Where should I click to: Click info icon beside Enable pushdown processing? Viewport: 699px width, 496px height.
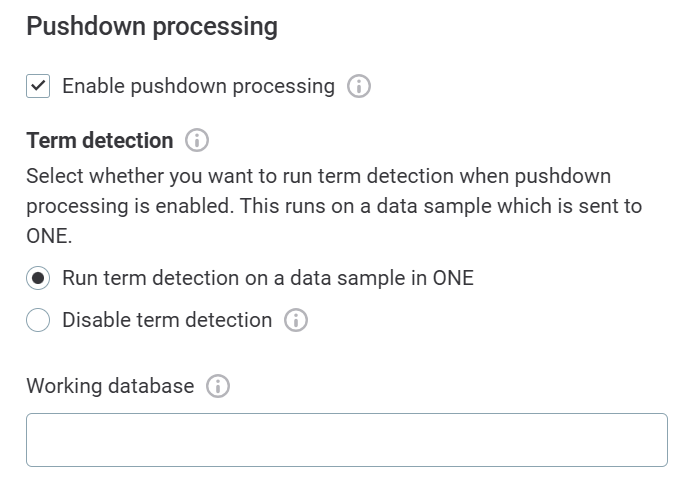coord(359,87)
